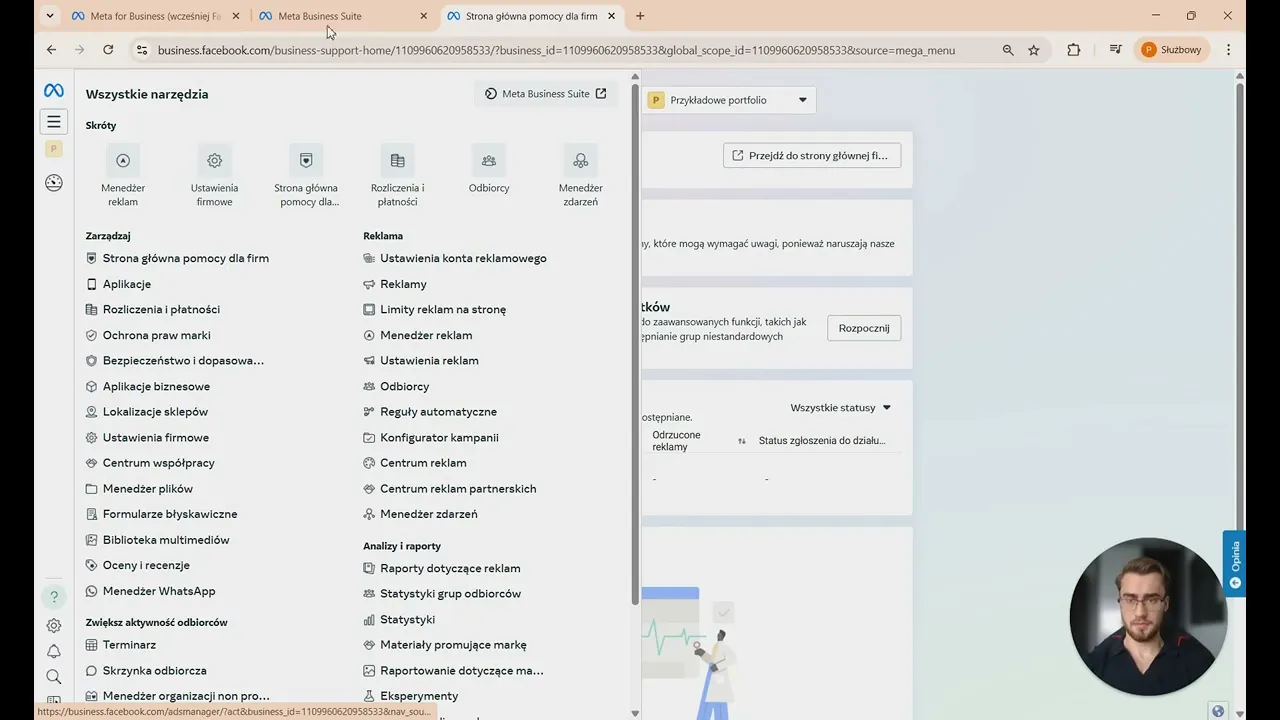Click the Meta Business Suite external link button

click(546, 94)
